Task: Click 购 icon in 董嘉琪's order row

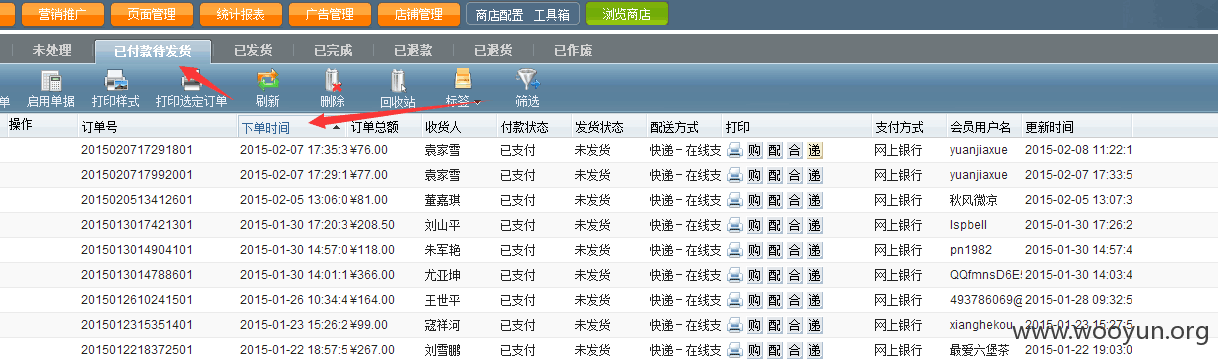Action: pos(754,200)
